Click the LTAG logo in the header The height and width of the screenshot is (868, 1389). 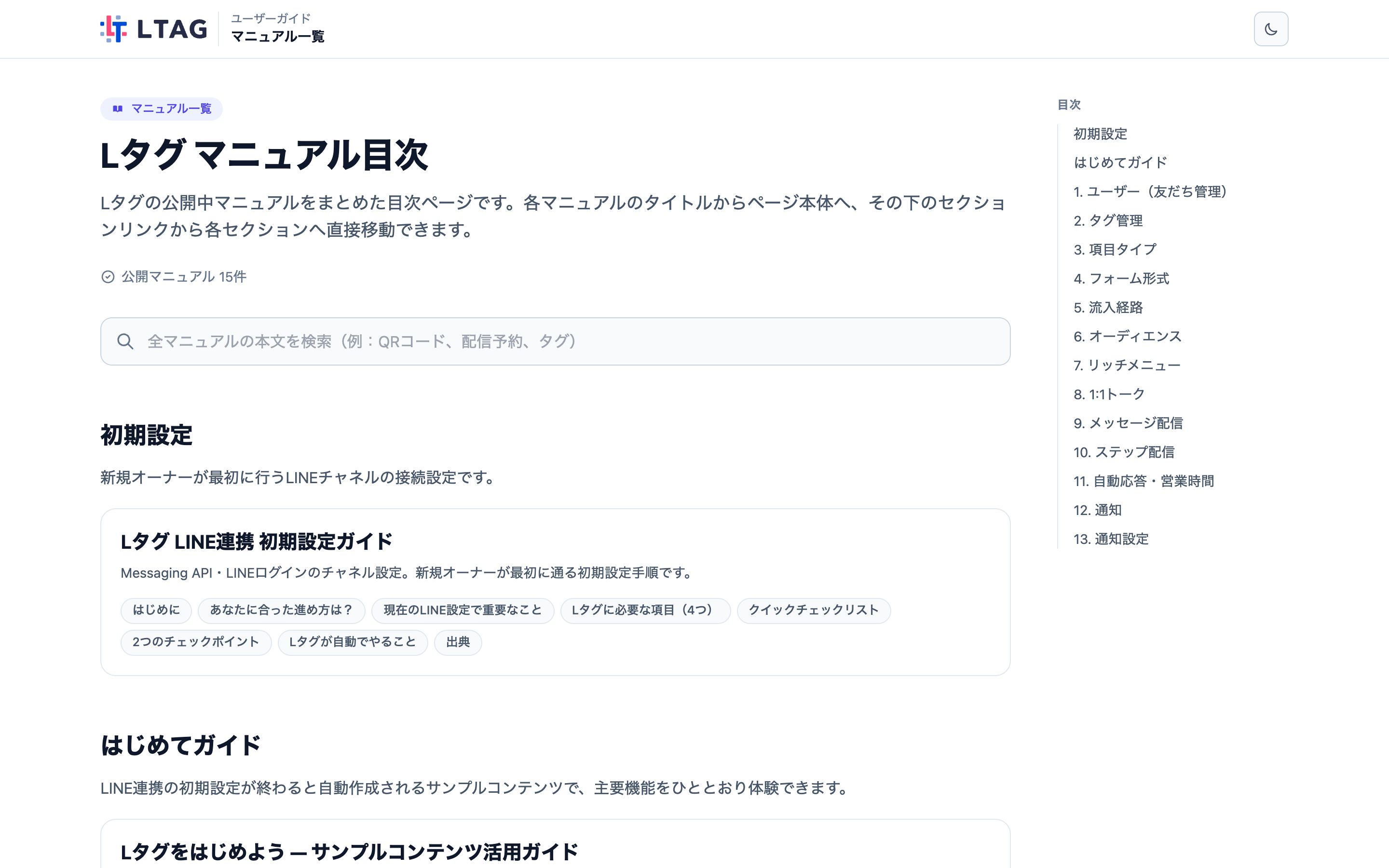pos(154,29)
